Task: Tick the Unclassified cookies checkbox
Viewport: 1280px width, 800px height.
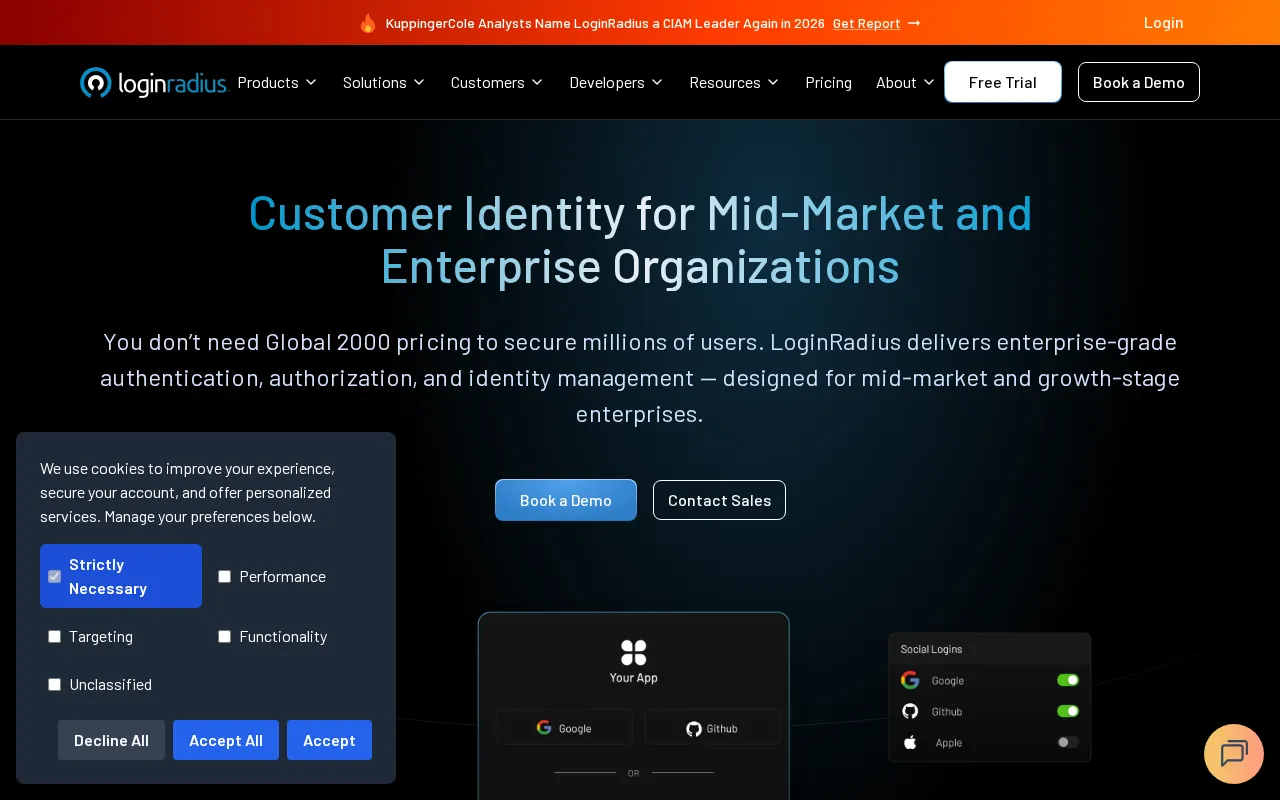Action: 55,684
